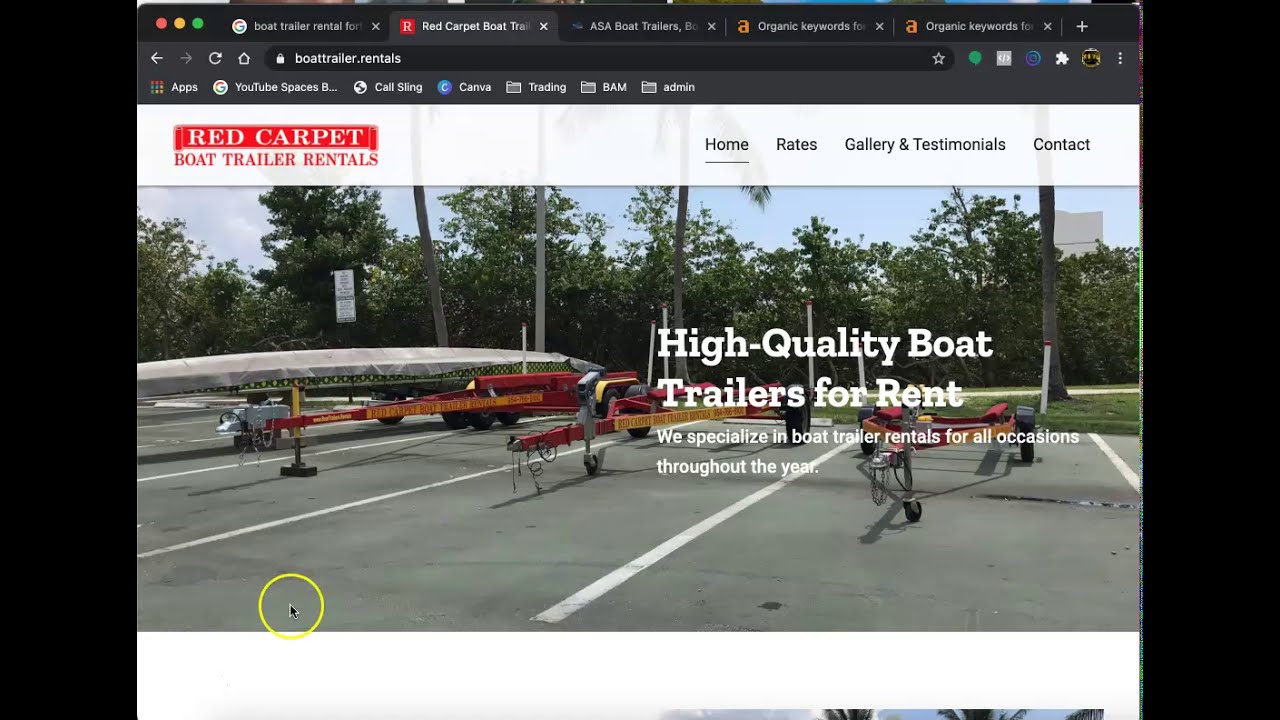Open the code-bracket extension icon
The image size is (1280, 720).
pos(1004,58)
